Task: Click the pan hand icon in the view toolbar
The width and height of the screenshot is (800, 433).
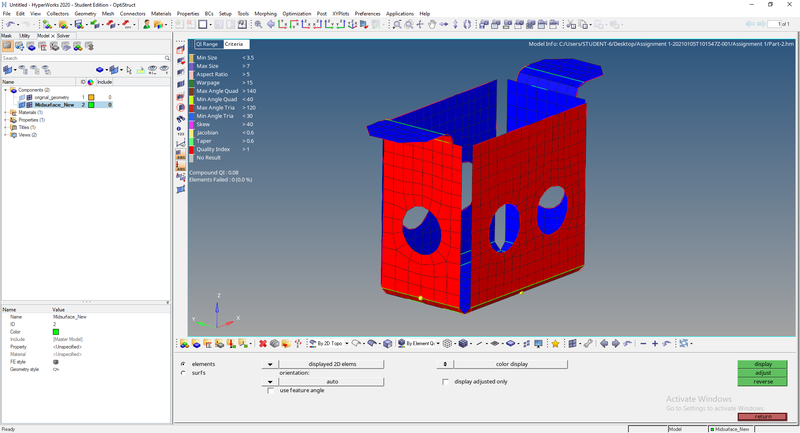Action: tap(432, 24)
